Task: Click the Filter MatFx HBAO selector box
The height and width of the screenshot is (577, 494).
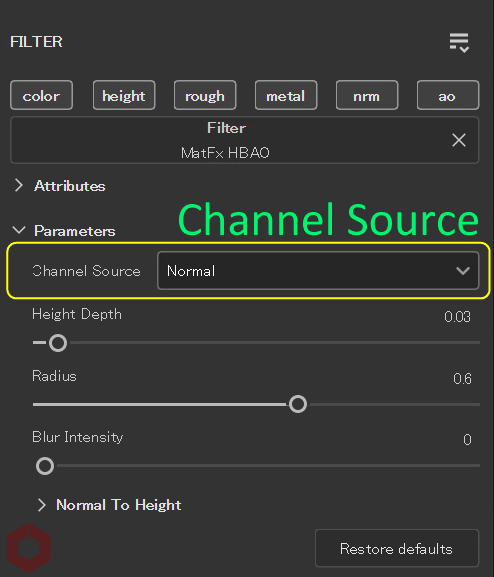Action: [244, 140]
